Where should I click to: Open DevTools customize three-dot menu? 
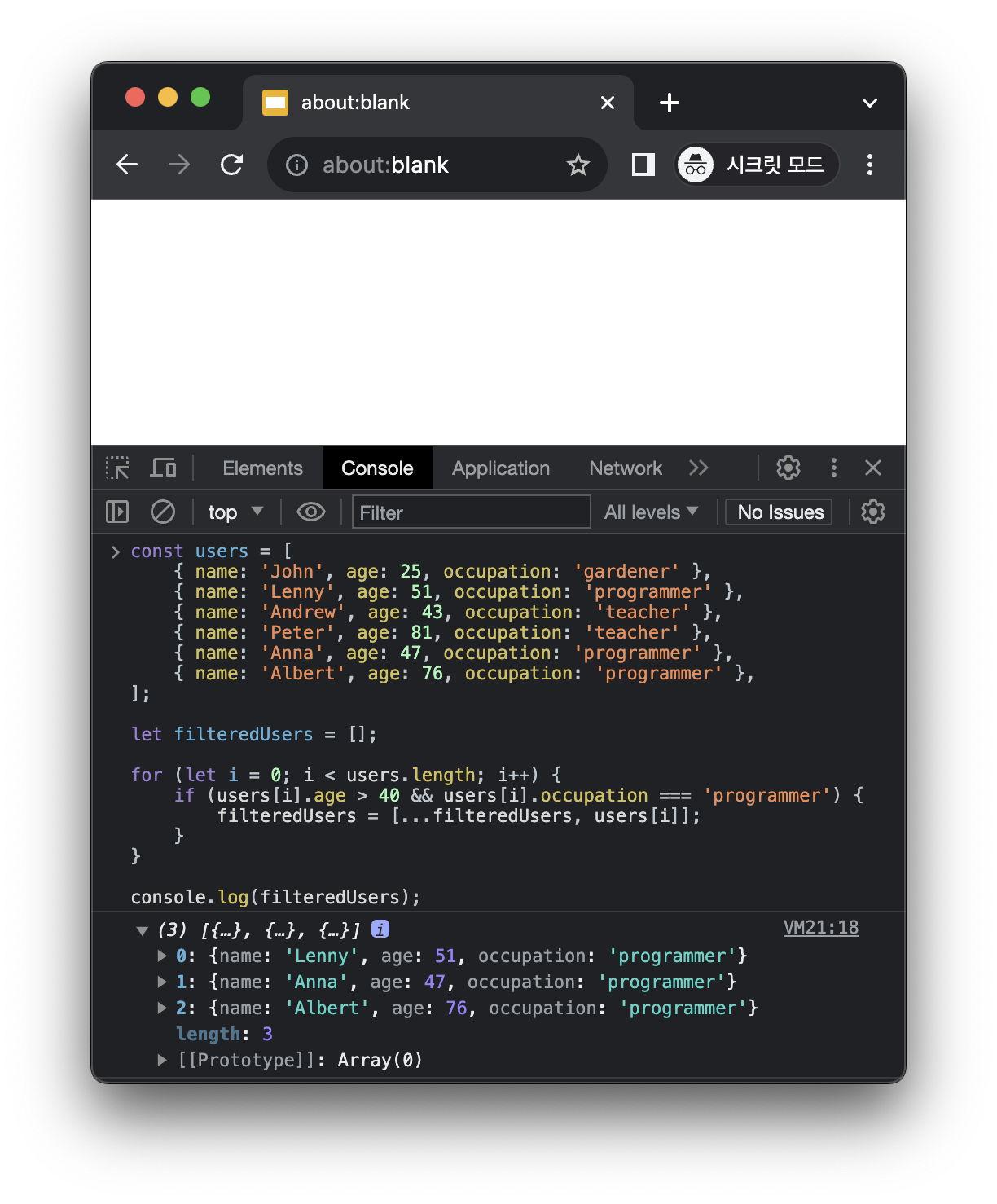(x=833, y=468)
